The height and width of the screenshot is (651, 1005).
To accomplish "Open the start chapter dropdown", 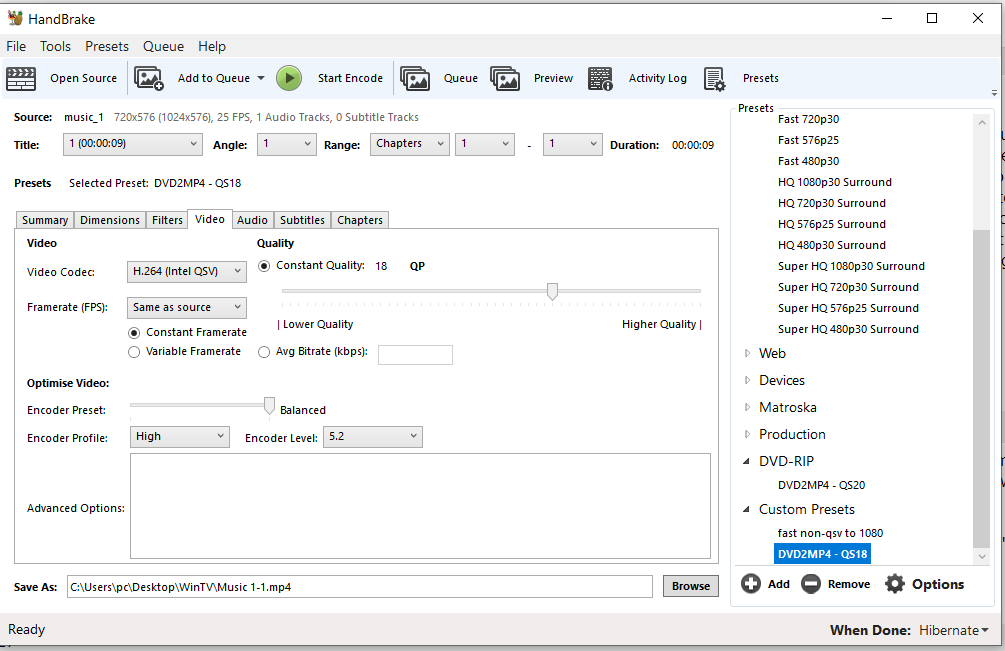I will coord(485,144).
